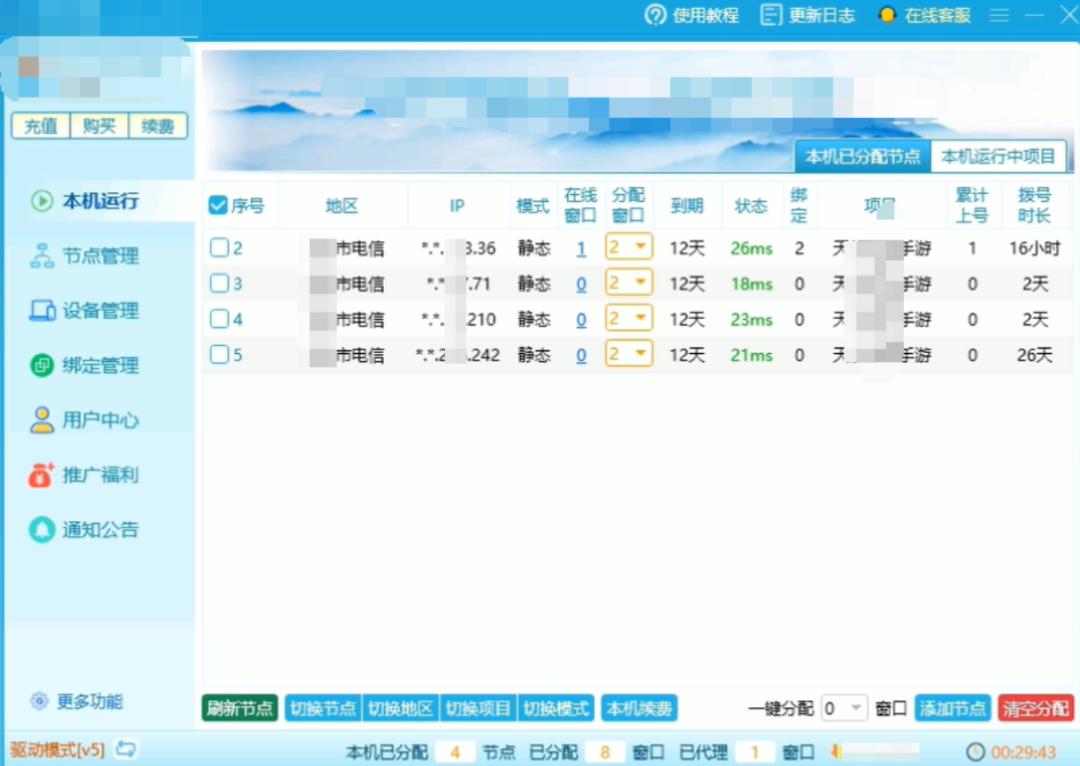Open the 在线窗口 link 0 in row 4
This screenshot has width=1080, height=766.
(581, 320)
